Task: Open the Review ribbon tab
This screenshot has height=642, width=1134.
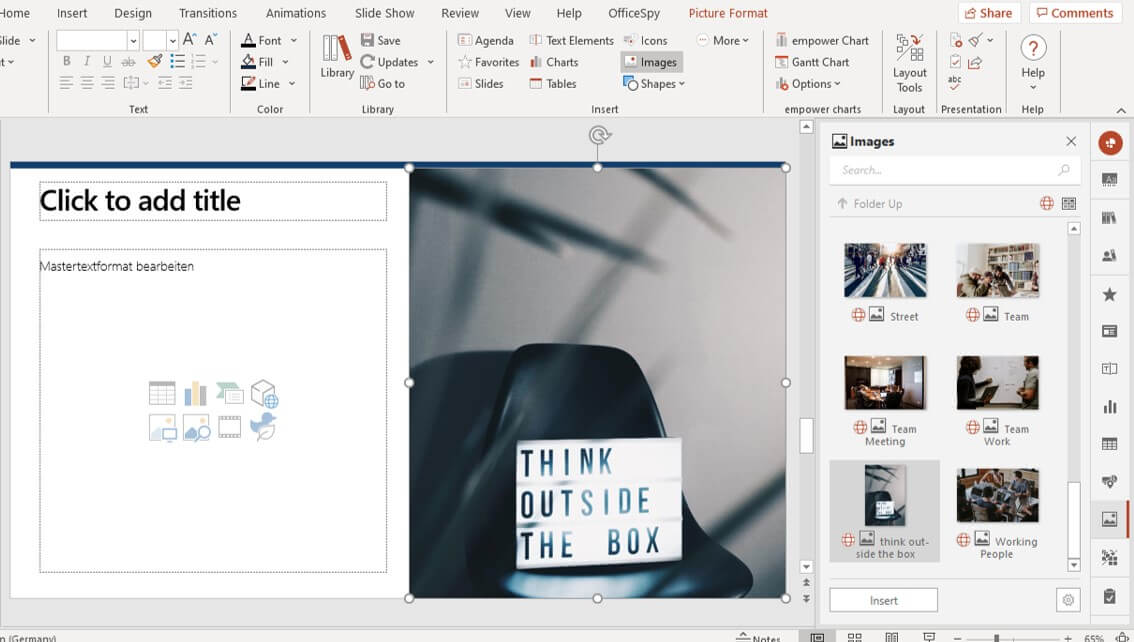Action: (459, 13)
